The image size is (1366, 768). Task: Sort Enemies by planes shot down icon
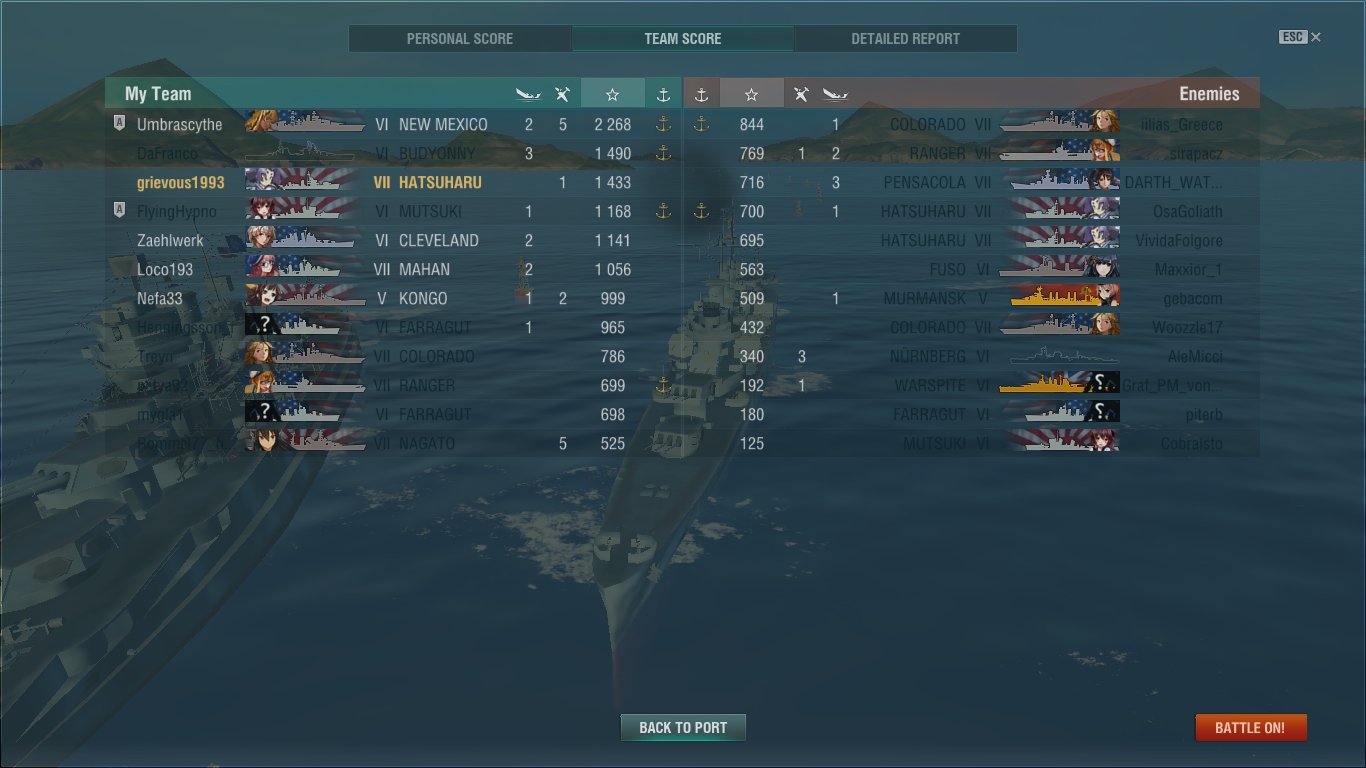801,94
